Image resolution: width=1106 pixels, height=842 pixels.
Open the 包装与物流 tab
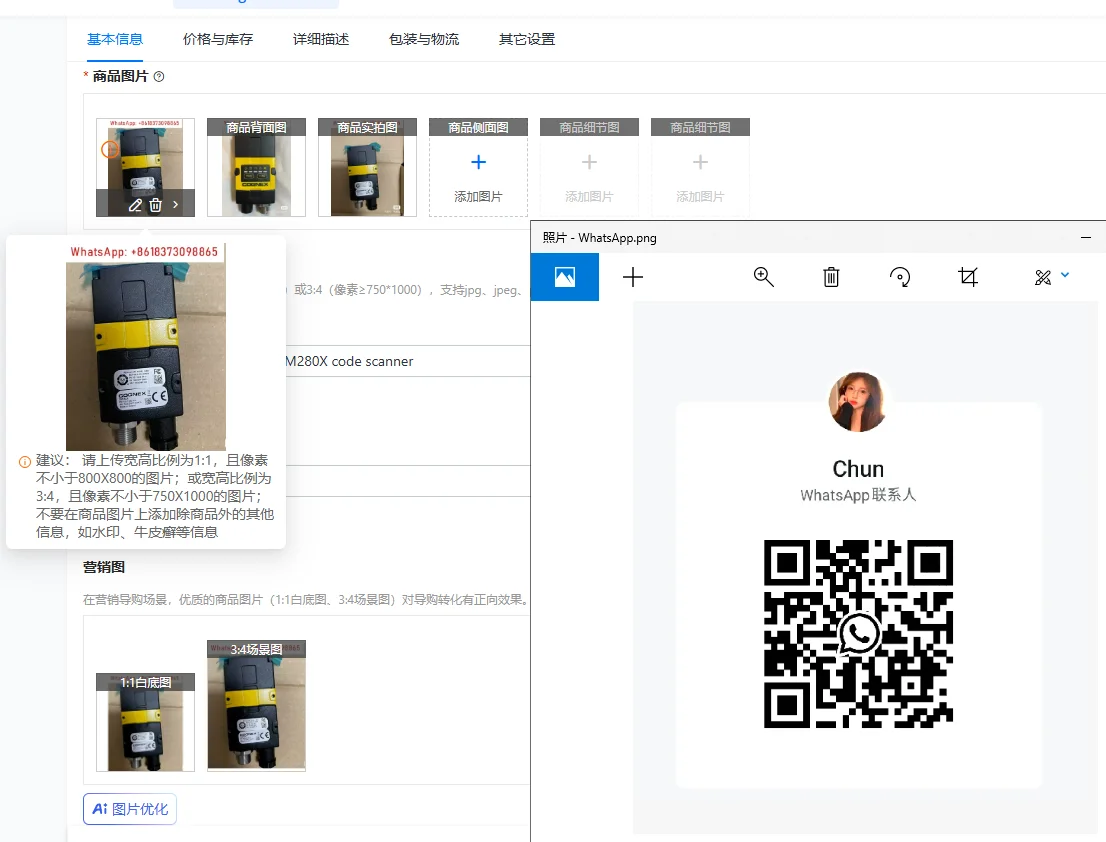(423, 40)
